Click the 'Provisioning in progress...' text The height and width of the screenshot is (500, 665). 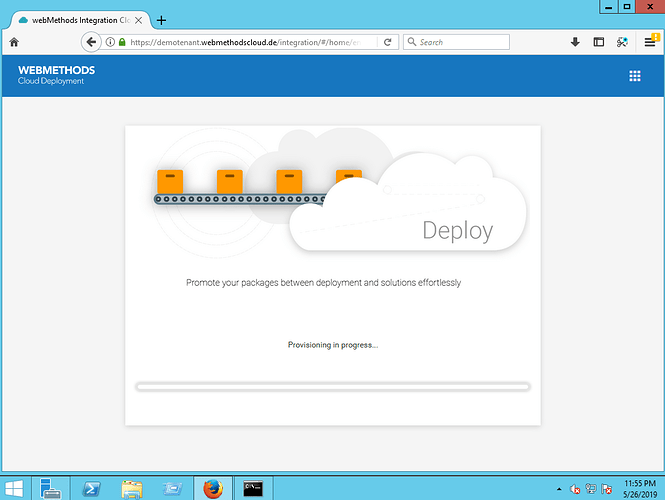(332, 345)
